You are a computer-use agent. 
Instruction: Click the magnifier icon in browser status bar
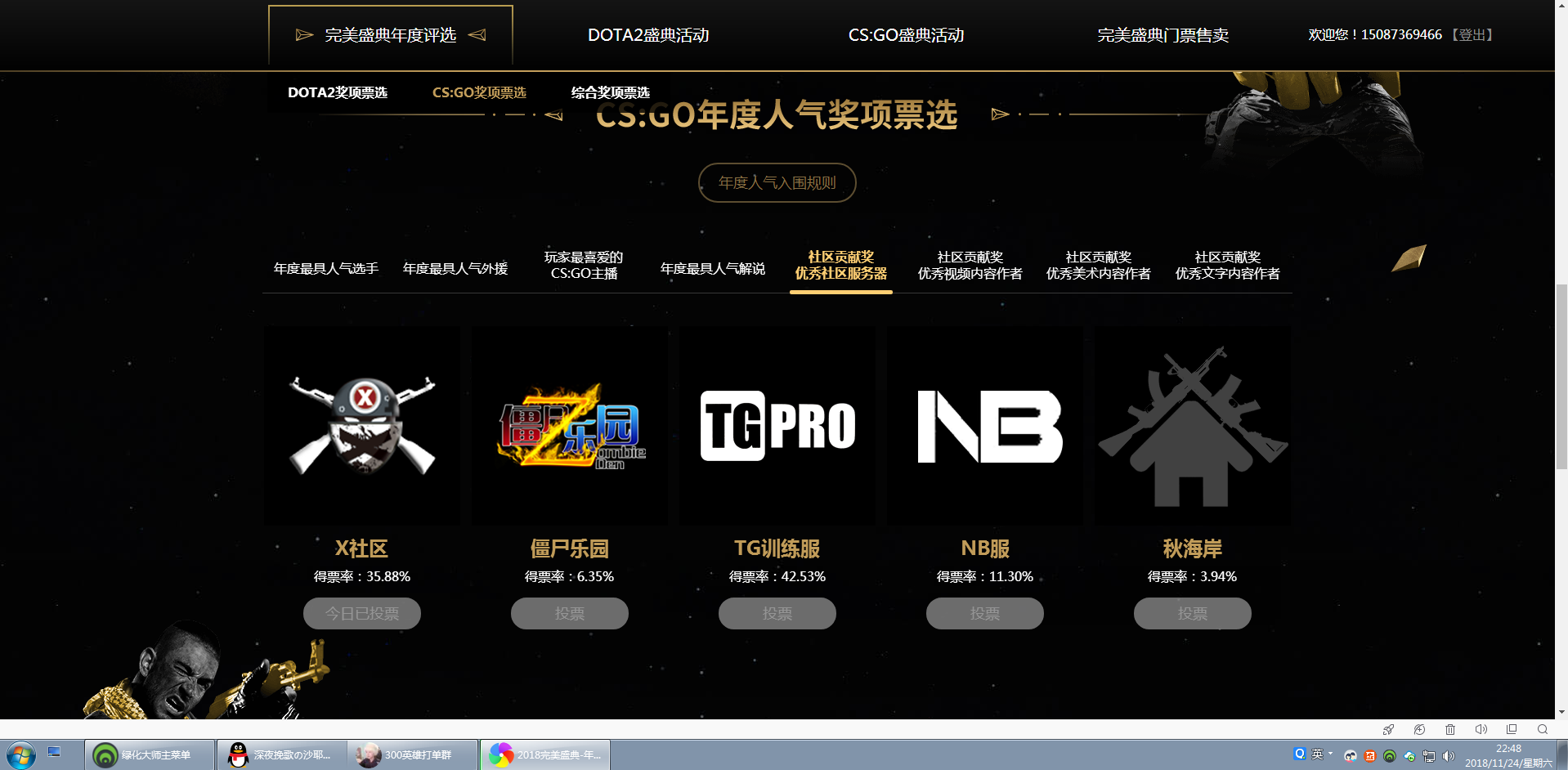click(1543, 729)
